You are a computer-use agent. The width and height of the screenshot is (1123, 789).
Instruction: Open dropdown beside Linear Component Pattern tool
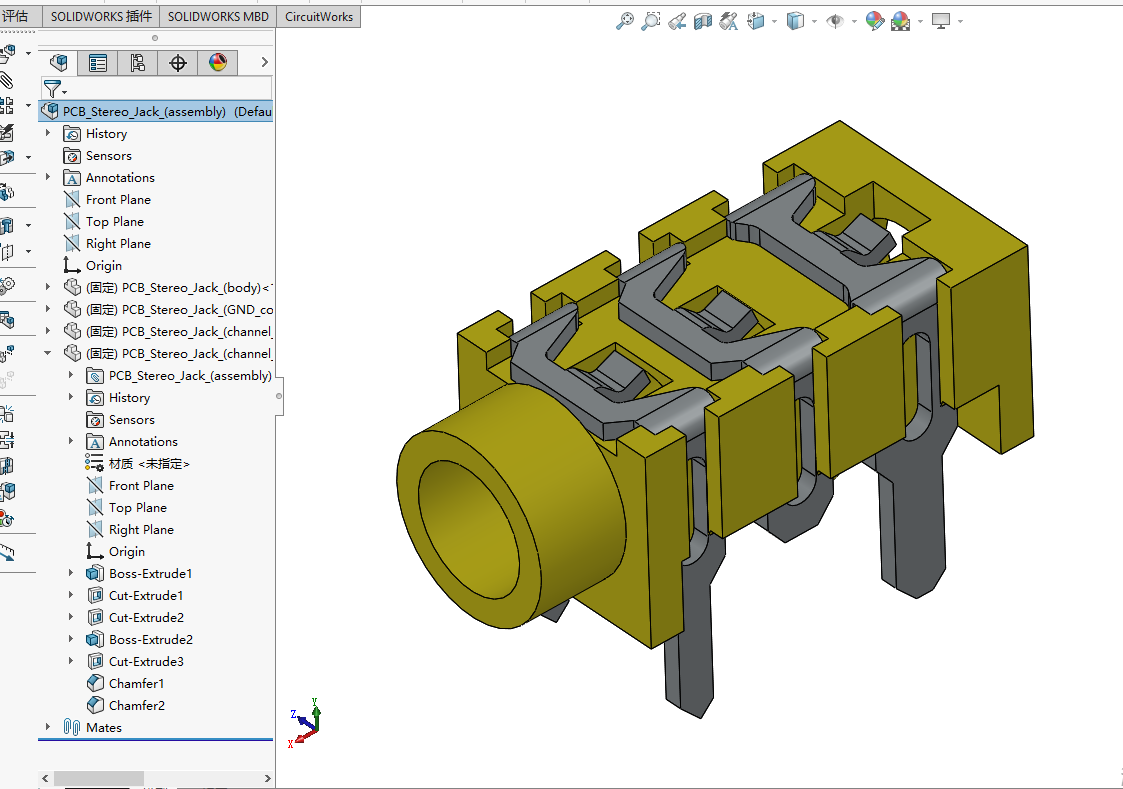[x=29, y=105]
